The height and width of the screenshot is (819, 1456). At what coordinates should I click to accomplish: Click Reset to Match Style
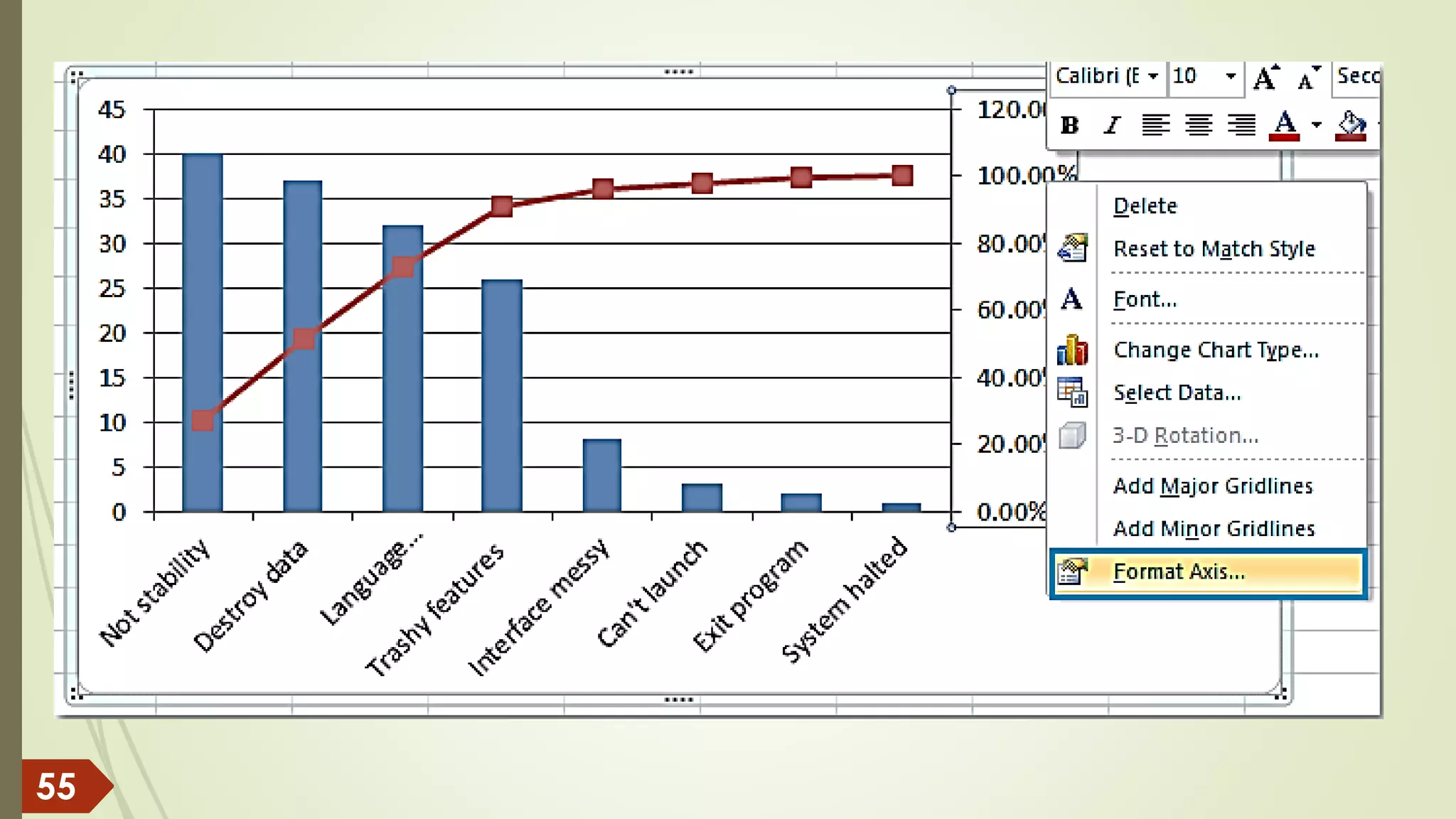tap(1214, 250)
